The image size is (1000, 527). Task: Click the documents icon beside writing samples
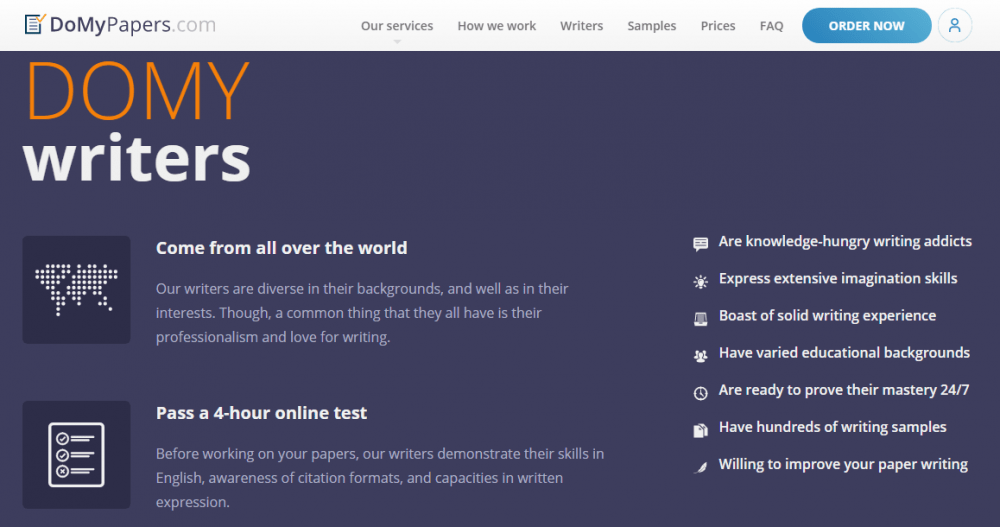pyautogui.click(x=700, y=430)
